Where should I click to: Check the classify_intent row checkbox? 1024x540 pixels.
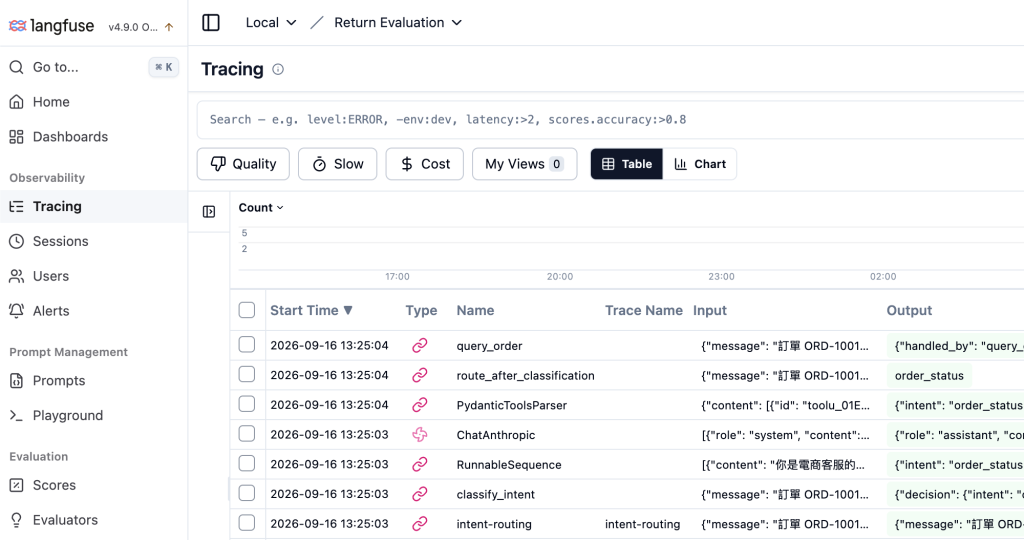pyautogui.click(x=247, y=494)
